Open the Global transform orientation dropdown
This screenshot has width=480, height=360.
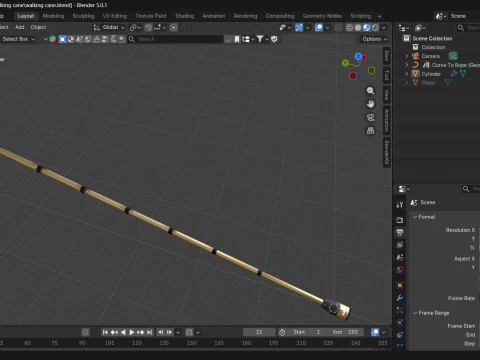[x=109, y=27]
